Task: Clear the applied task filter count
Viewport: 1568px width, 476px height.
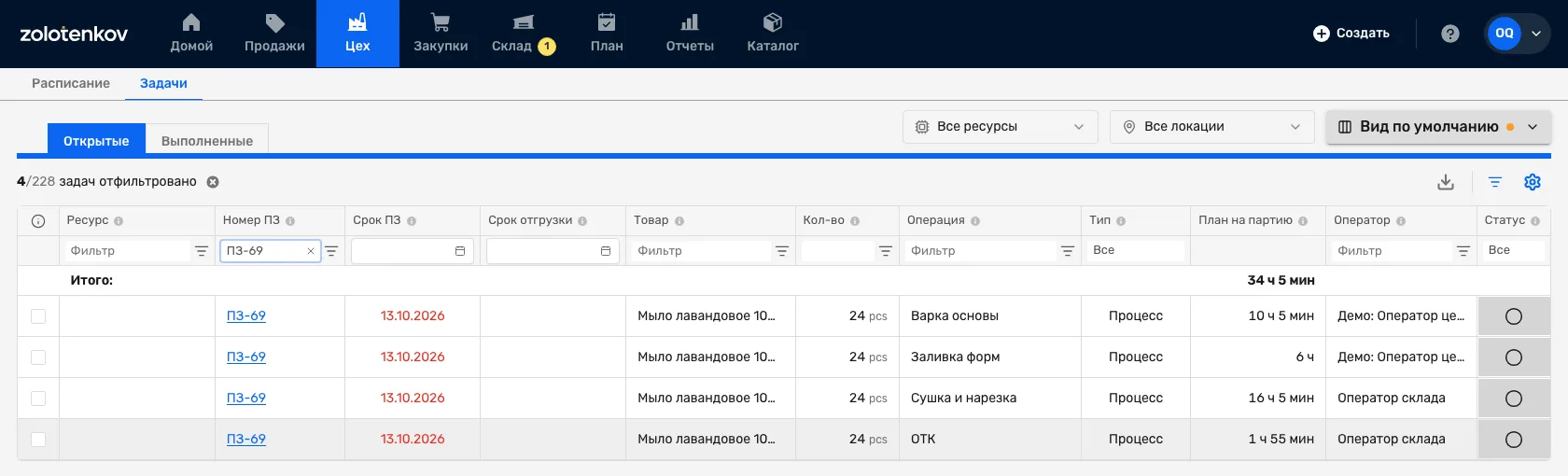Action: pyautogui.click(x=213, y=182)
